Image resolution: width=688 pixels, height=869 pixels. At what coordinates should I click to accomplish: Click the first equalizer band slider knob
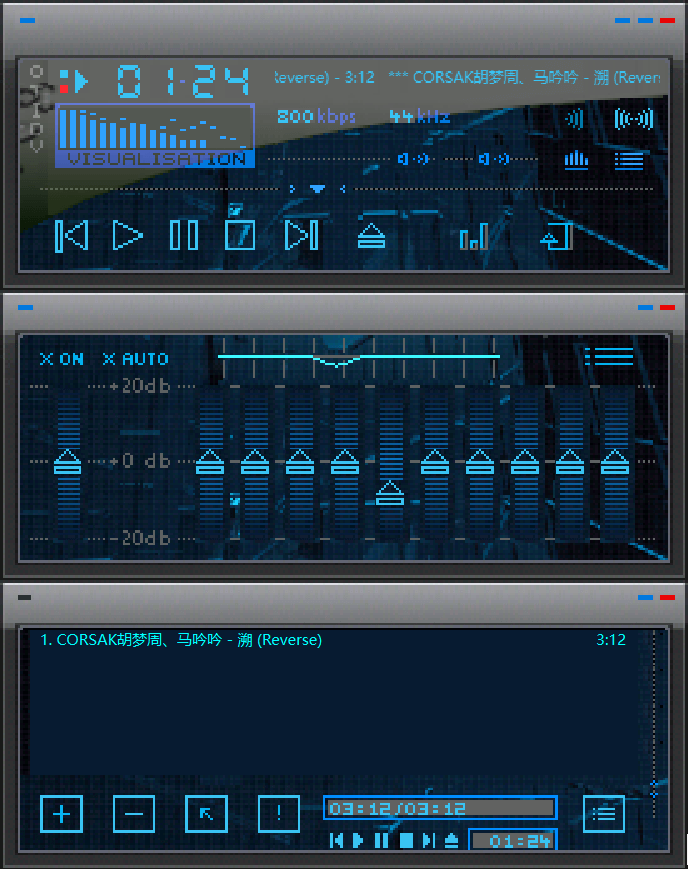(x=210, y=462)
